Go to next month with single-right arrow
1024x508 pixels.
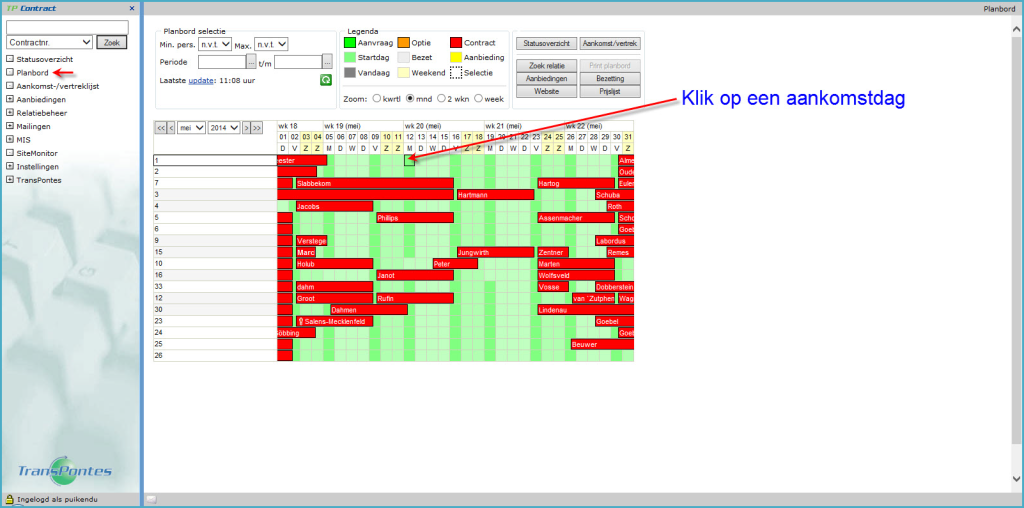(244, 128)
